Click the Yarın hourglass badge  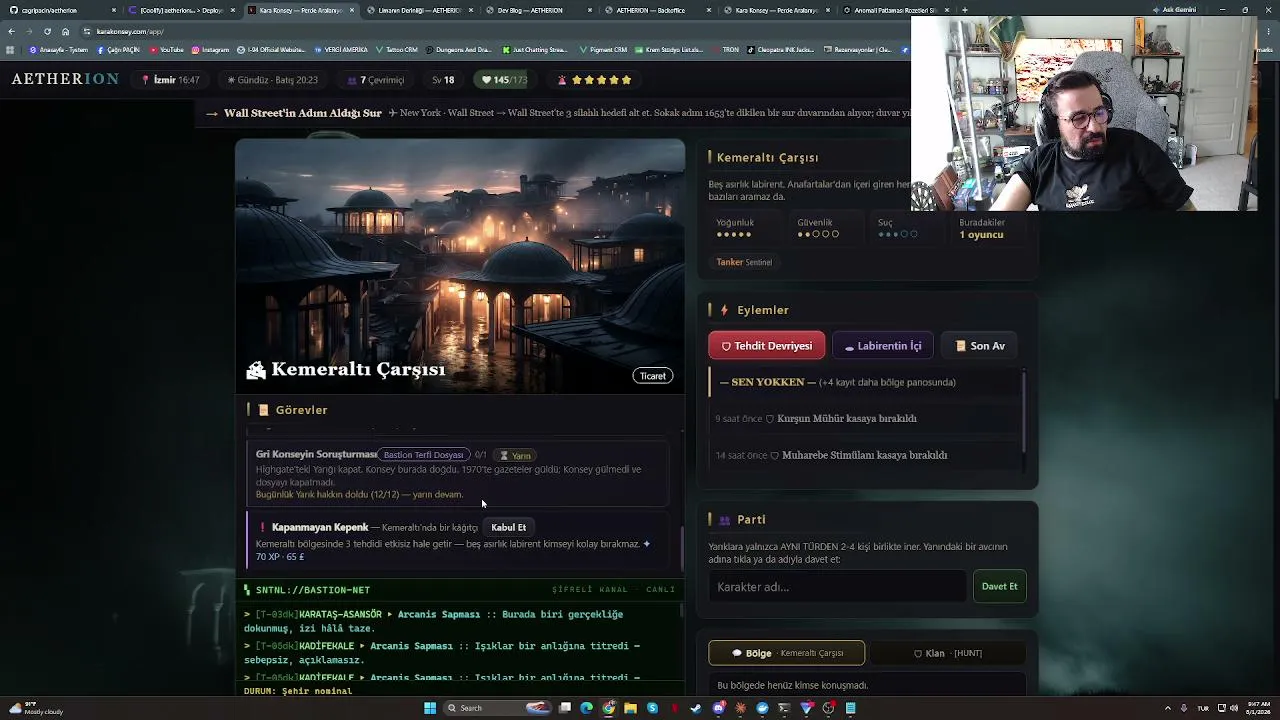[x=515, y=455]
